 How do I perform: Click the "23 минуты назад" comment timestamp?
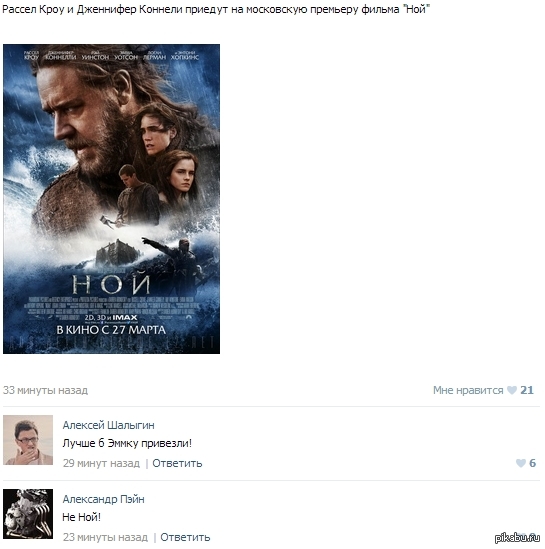point(105,537)
